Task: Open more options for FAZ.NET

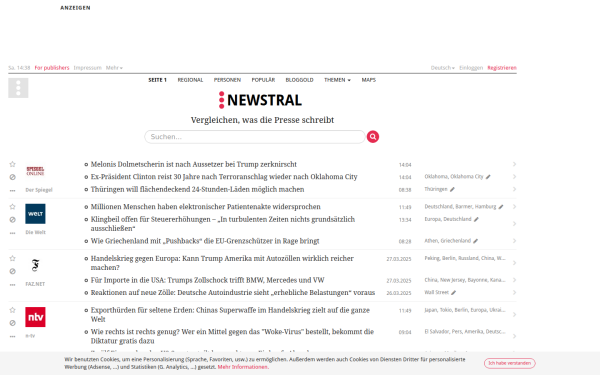Action: coord(13,284)
